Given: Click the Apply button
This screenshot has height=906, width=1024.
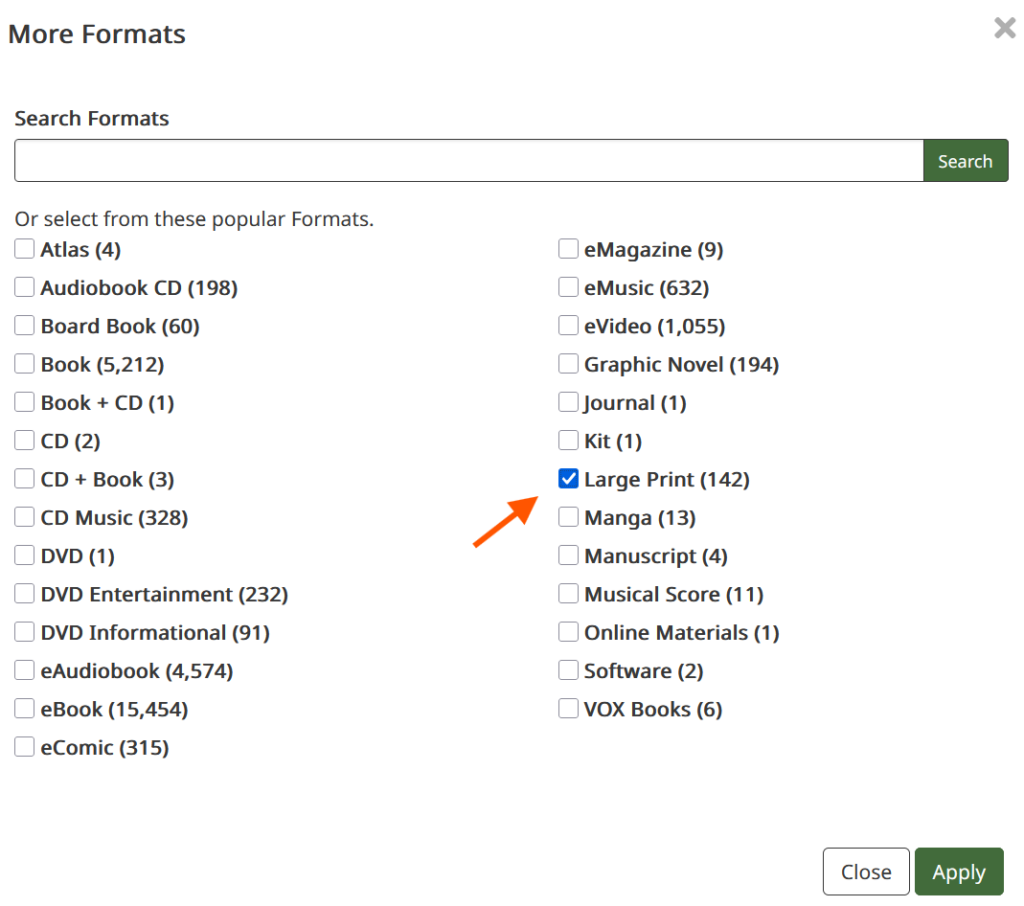Looking at the screenshot, I should click(x=958, y=872).
